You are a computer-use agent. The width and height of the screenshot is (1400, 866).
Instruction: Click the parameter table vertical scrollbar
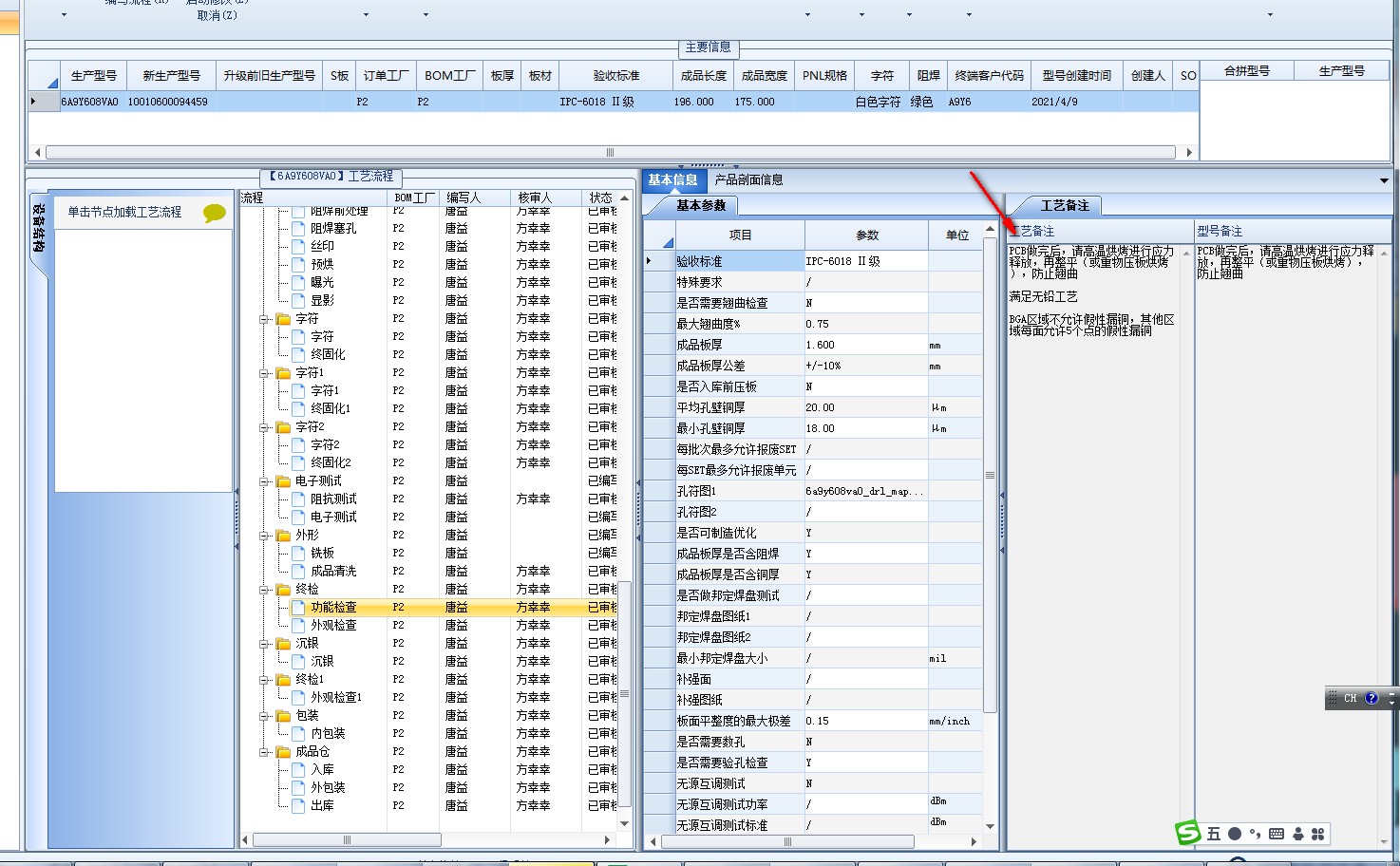click(x=990, y=475)
